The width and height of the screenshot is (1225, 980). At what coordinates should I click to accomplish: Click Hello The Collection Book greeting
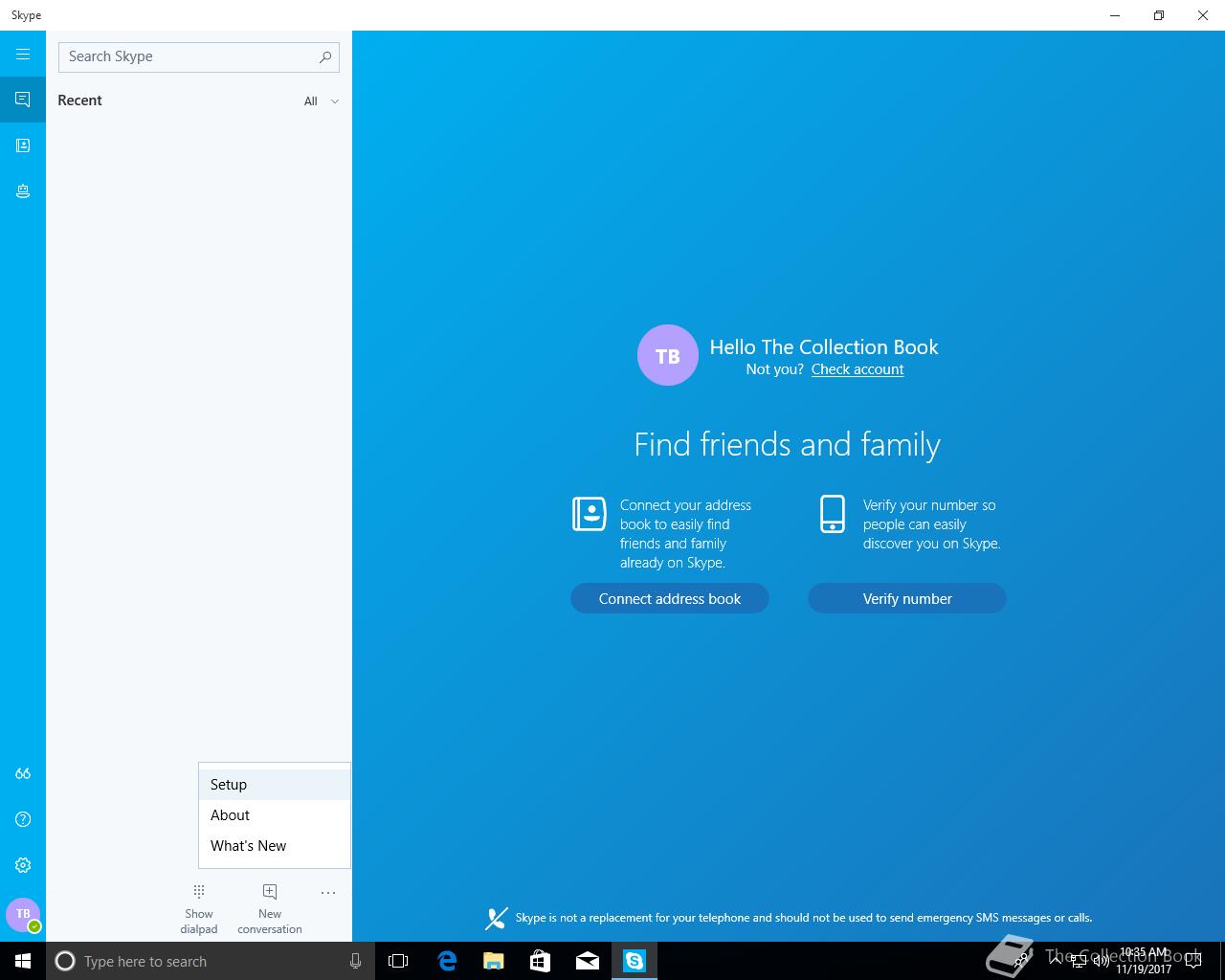pyautogui.click(x=824, y=346)
